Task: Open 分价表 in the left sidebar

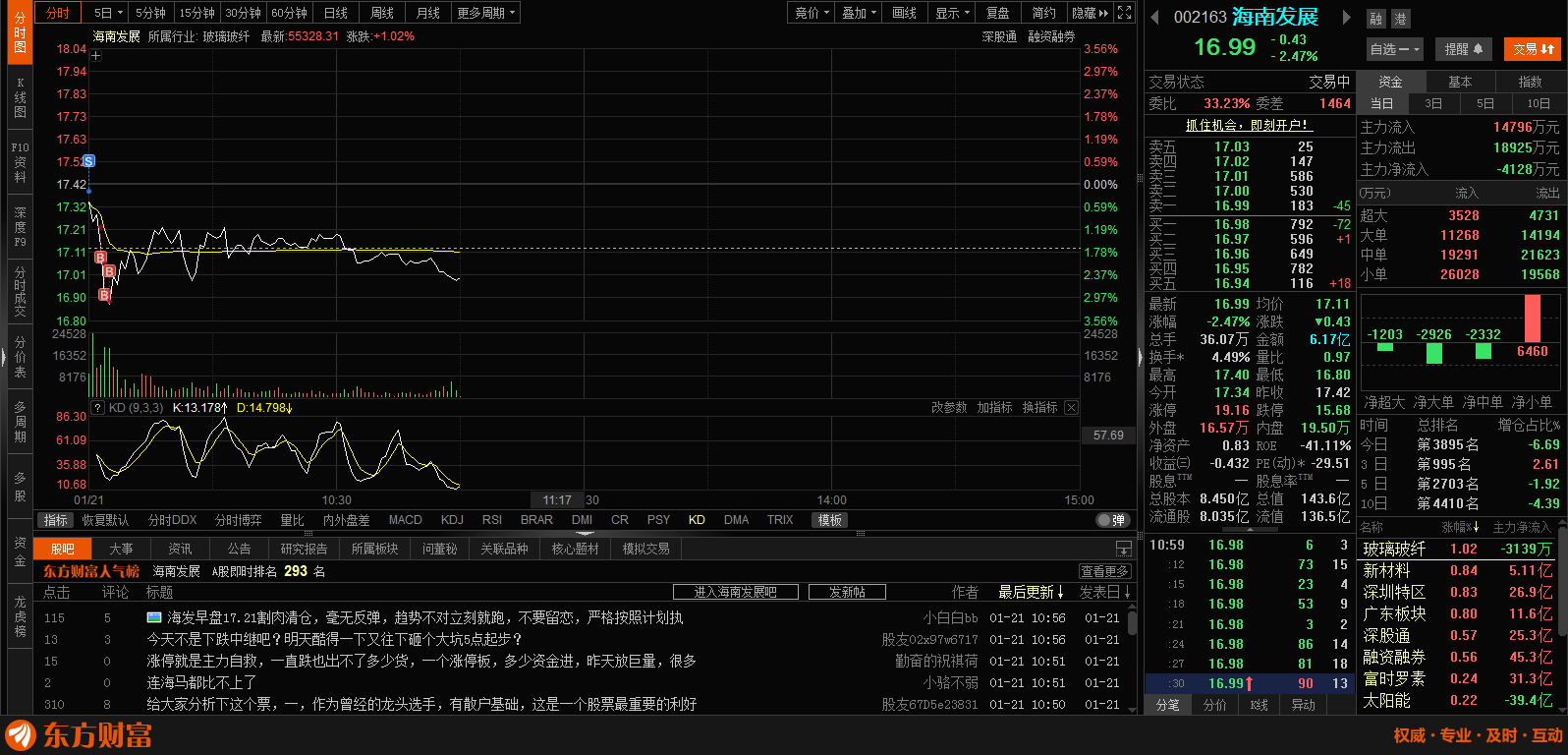Action: (20, 356)
